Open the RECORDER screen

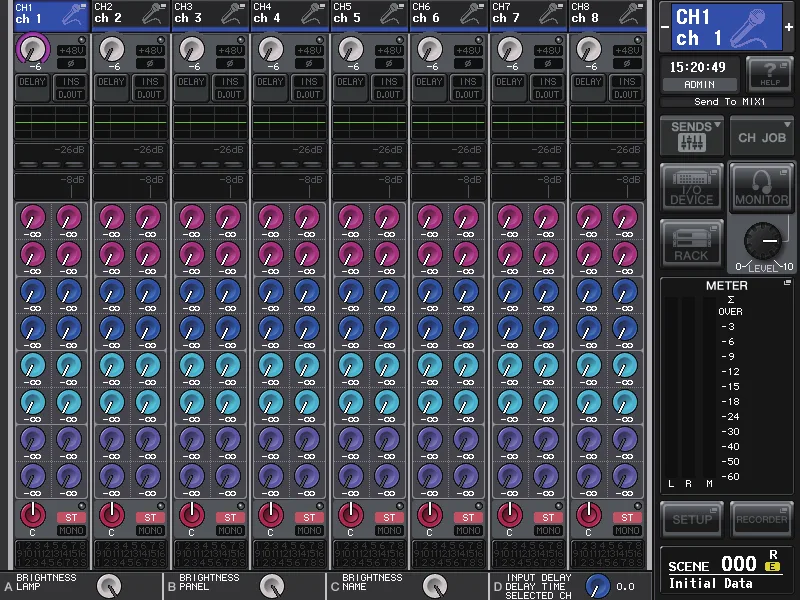tap(761, 519)
